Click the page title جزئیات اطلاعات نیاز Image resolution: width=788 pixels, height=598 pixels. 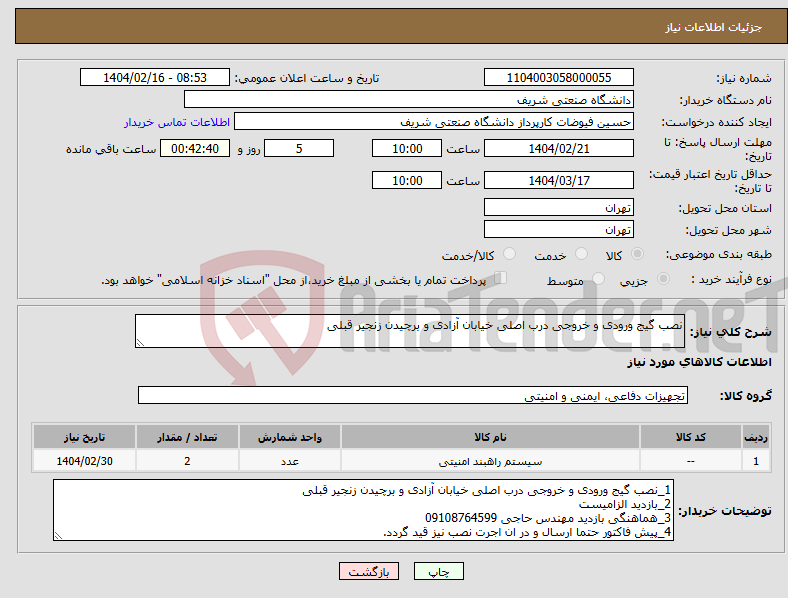tap(714, 27)
